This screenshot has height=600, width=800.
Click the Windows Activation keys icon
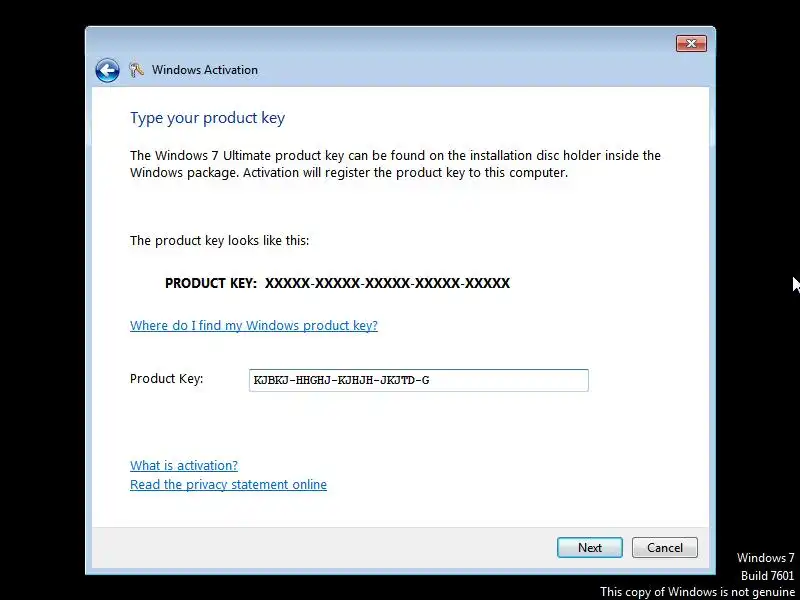click(136, 70)
